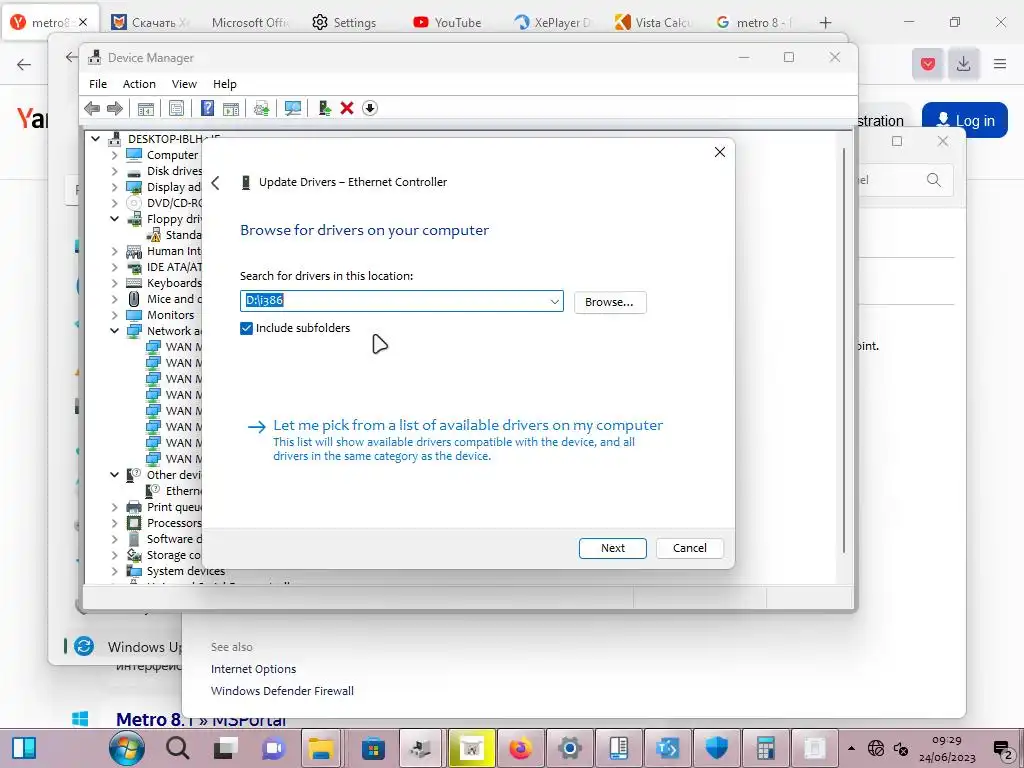Viewport: 1024px width, 768px height.
Task: Open Firefox from the taskbar
Action: [x=520, y=748]
